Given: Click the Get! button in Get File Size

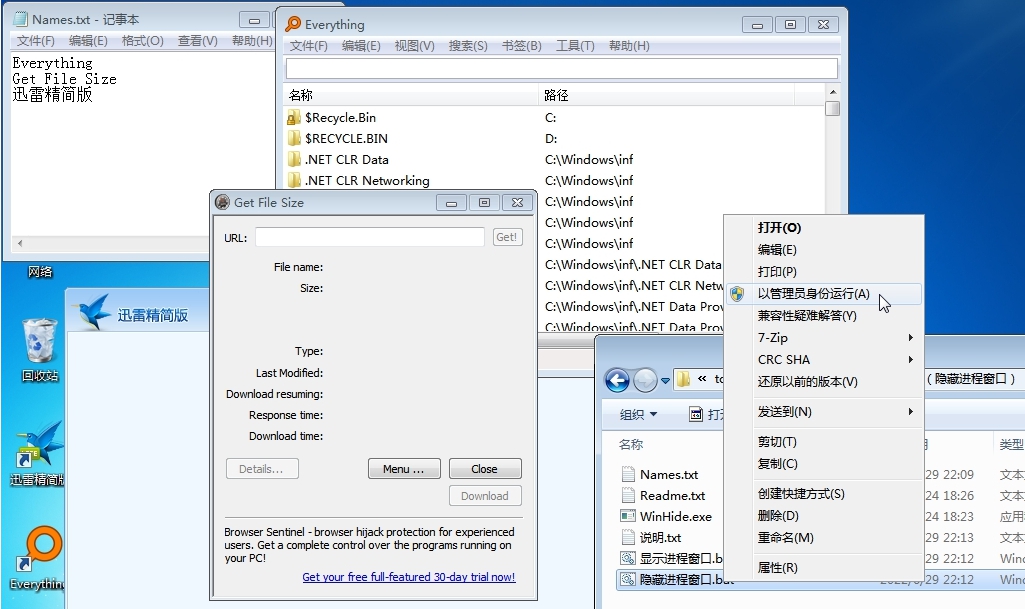Looking at the screenshot, I should coord(507,237).
